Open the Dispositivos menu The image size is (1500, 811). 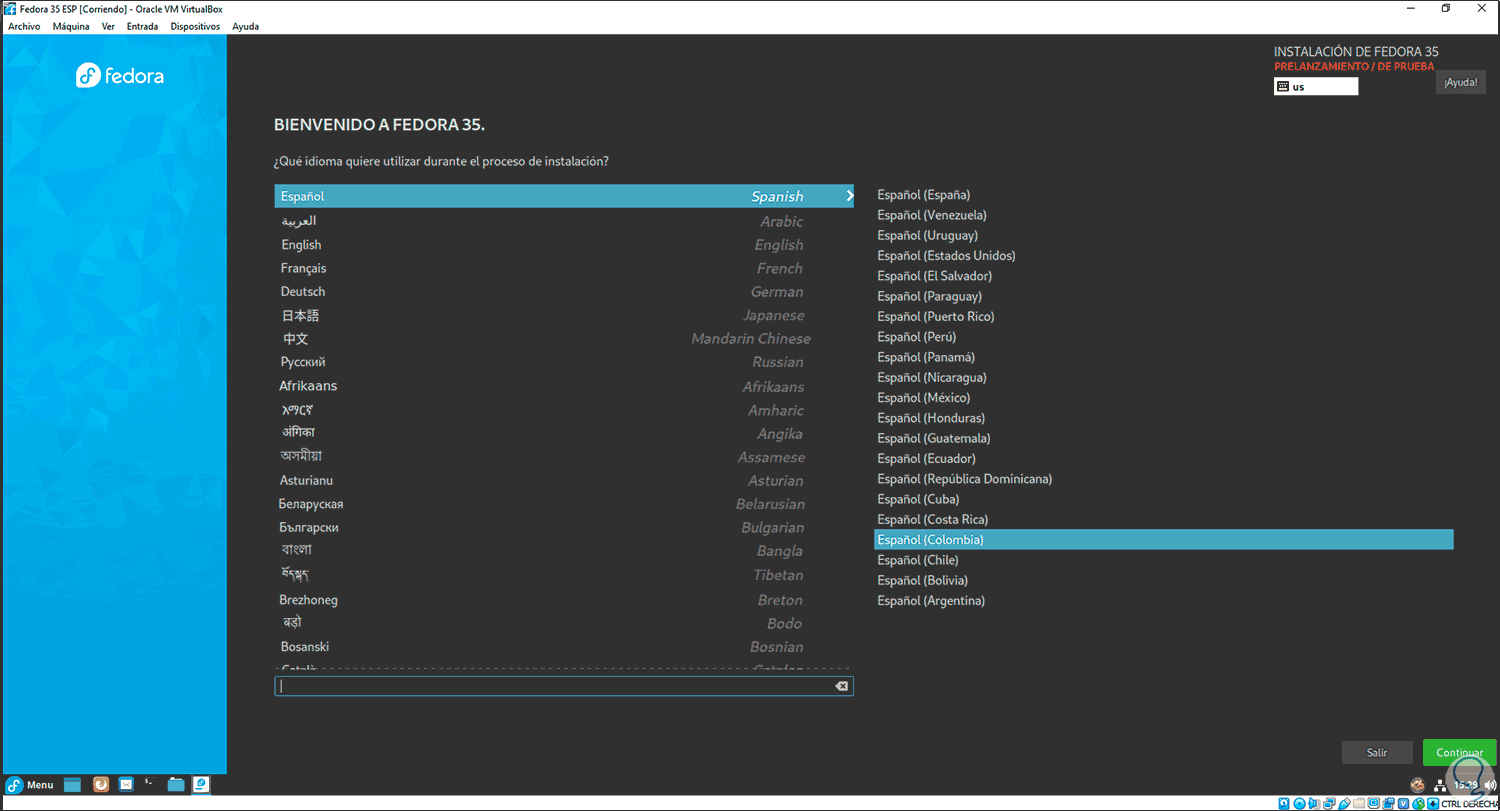pos(195,27)
